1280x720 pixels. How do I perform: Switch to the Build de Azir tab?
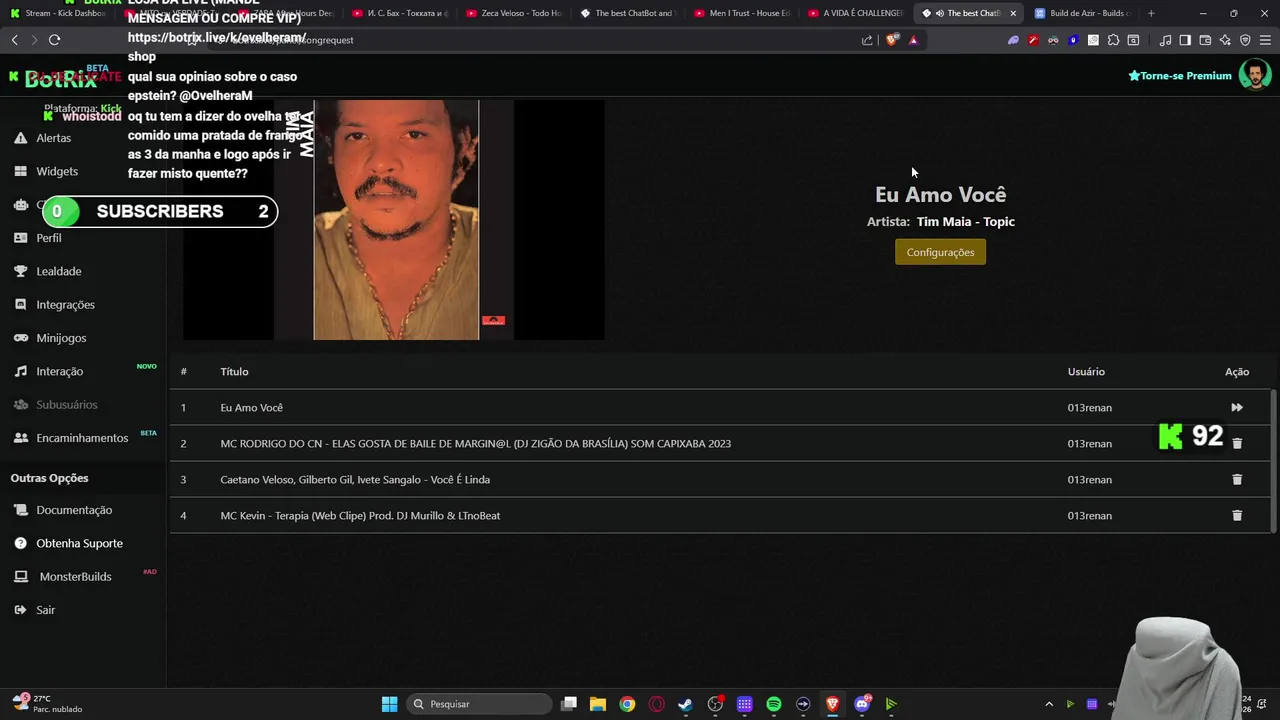click(1085, 13)
